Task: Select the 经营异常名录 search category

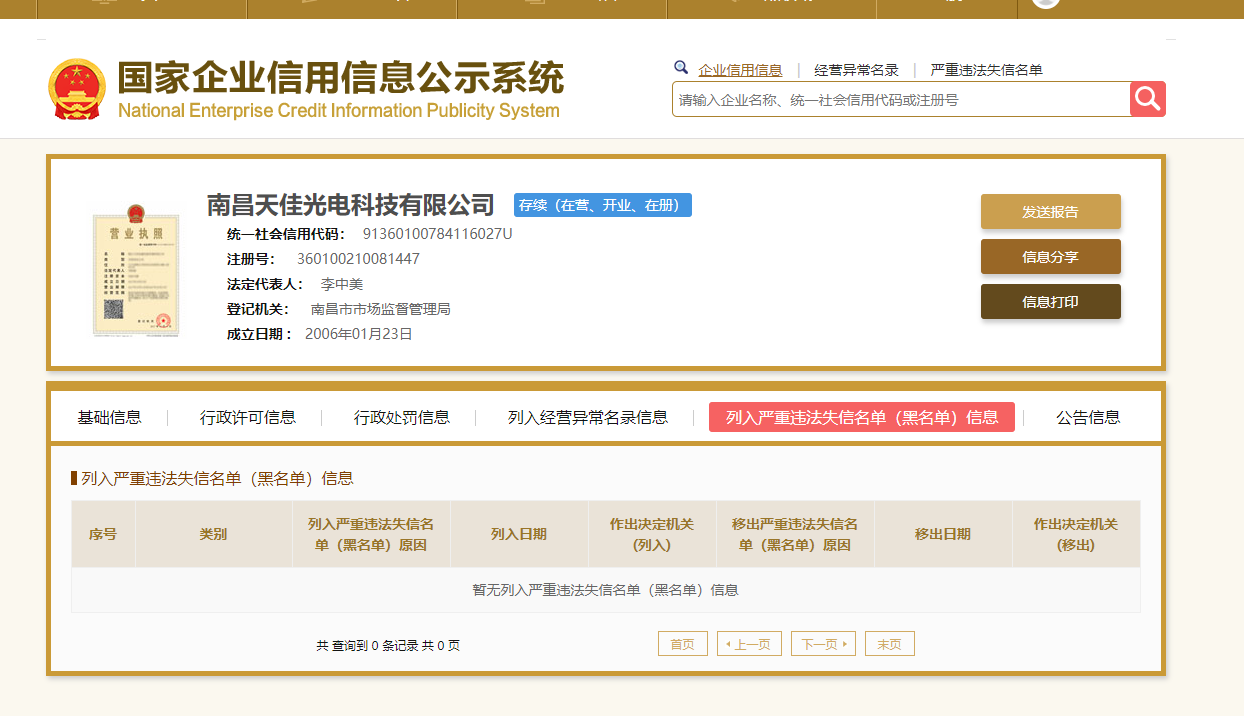Action: [x=856, y=70]
